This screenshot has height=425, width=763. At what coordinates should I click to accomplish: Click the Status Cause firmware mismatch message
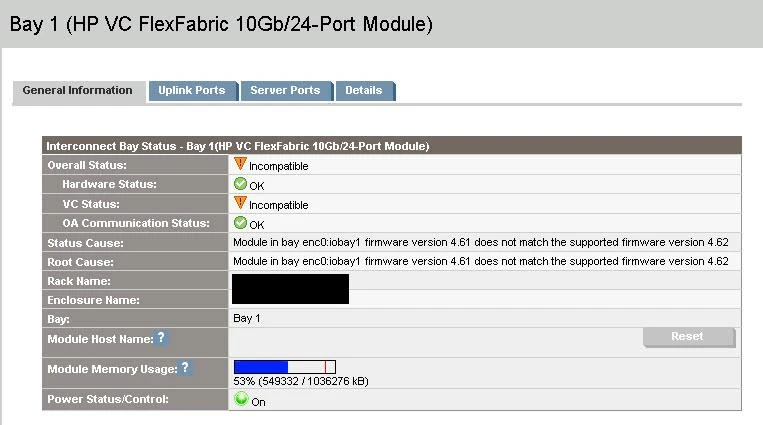[480, 242]
